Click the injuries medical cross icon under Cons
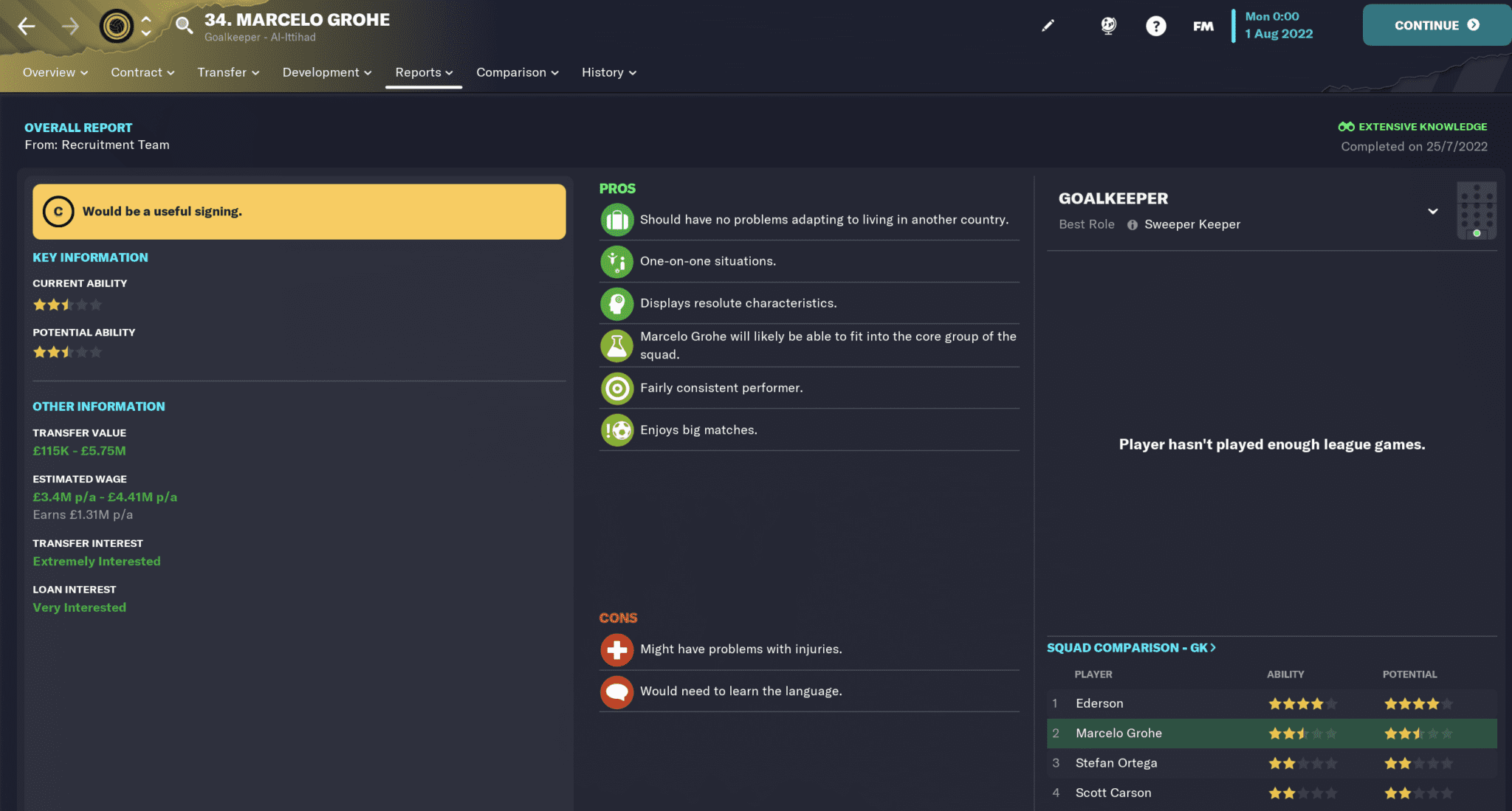The width and height of the screenshot is (1512, 811). coord(616,649)
